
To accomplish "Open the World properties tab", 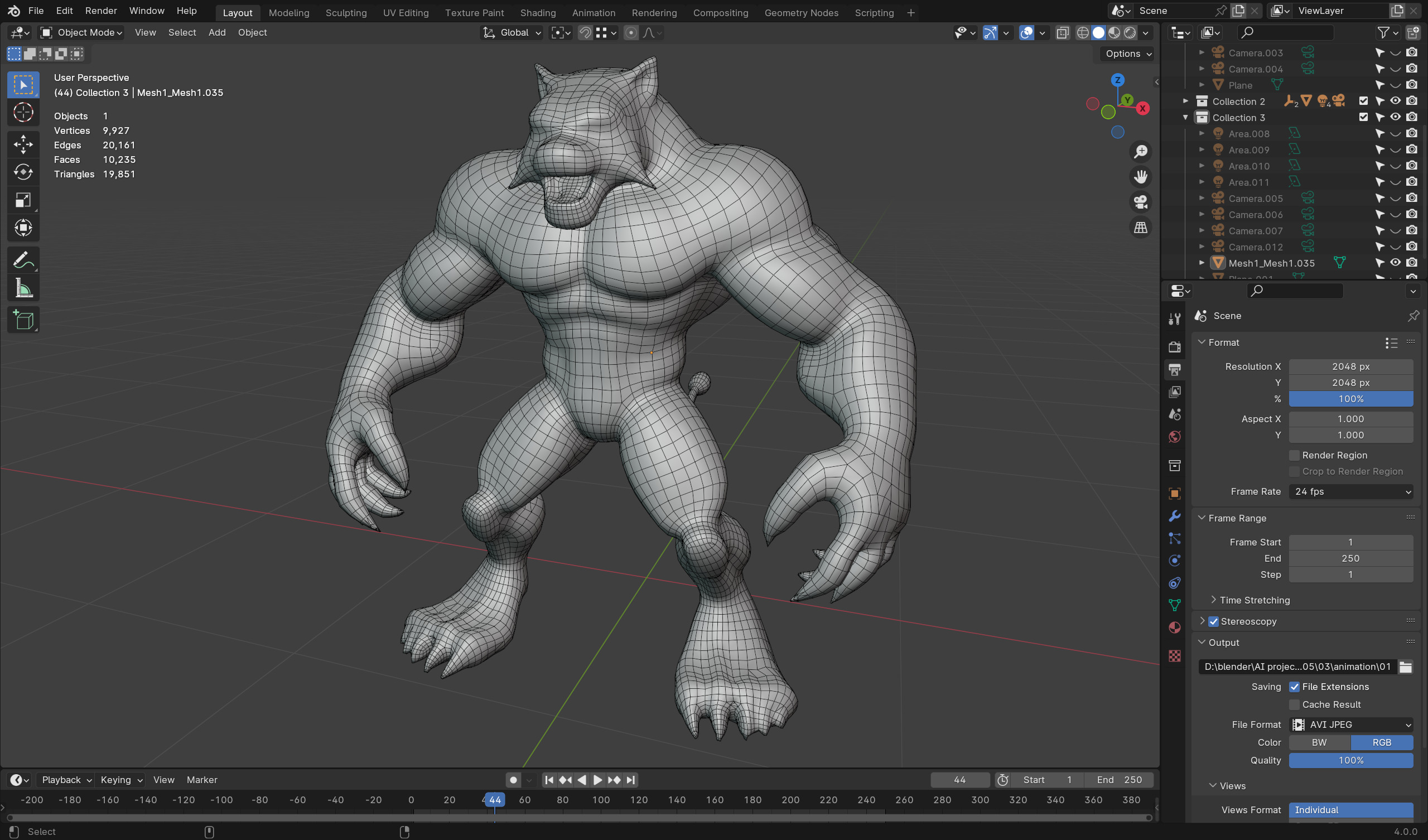I will [1175, 436].
